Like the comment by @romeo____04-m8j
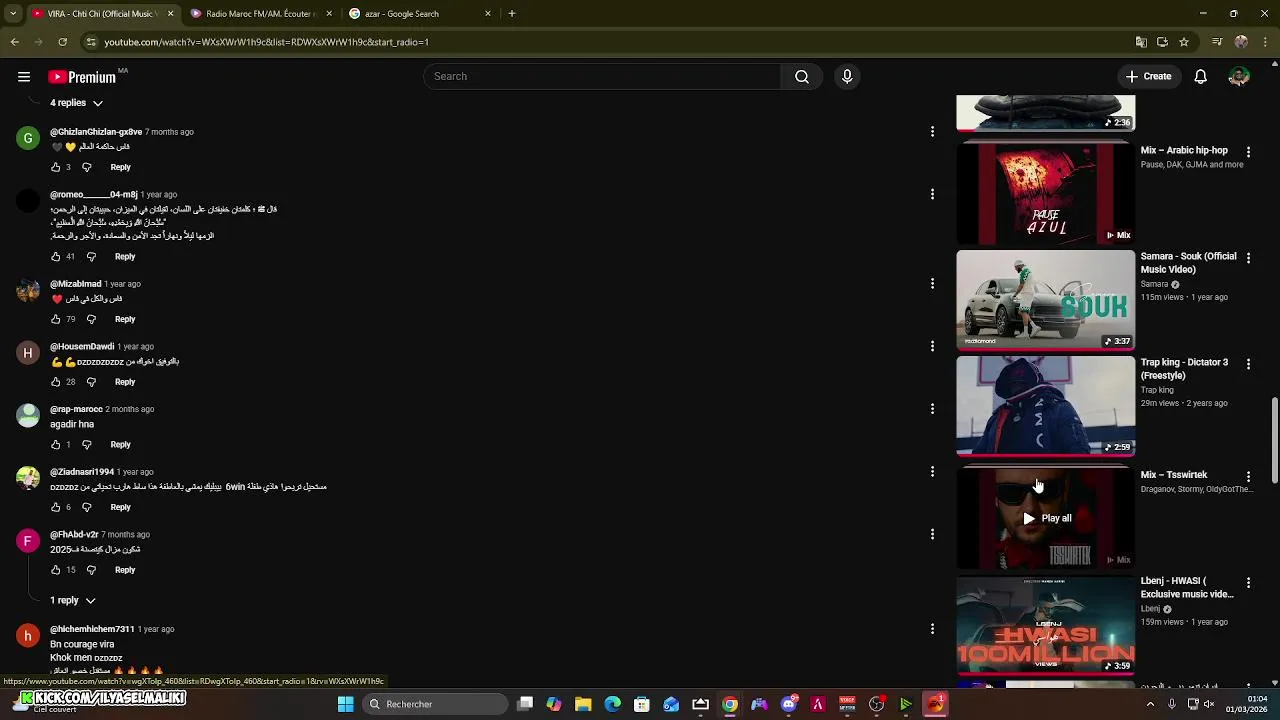Viewport: 1280px width, 720px height. click(56, 257)
